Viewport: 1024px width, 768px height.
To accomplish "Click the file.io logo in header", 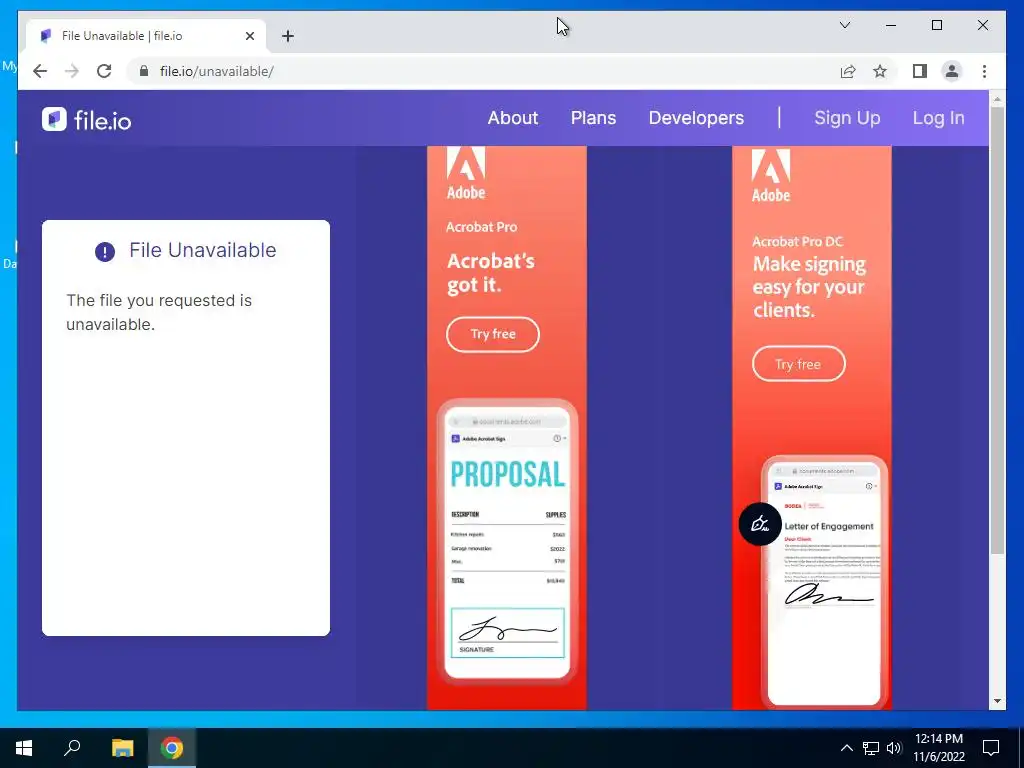I will tap(87, 120).
